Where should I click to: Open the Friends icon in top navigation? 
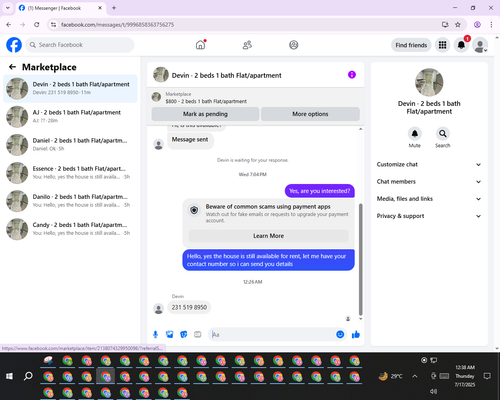pos(247,45)
